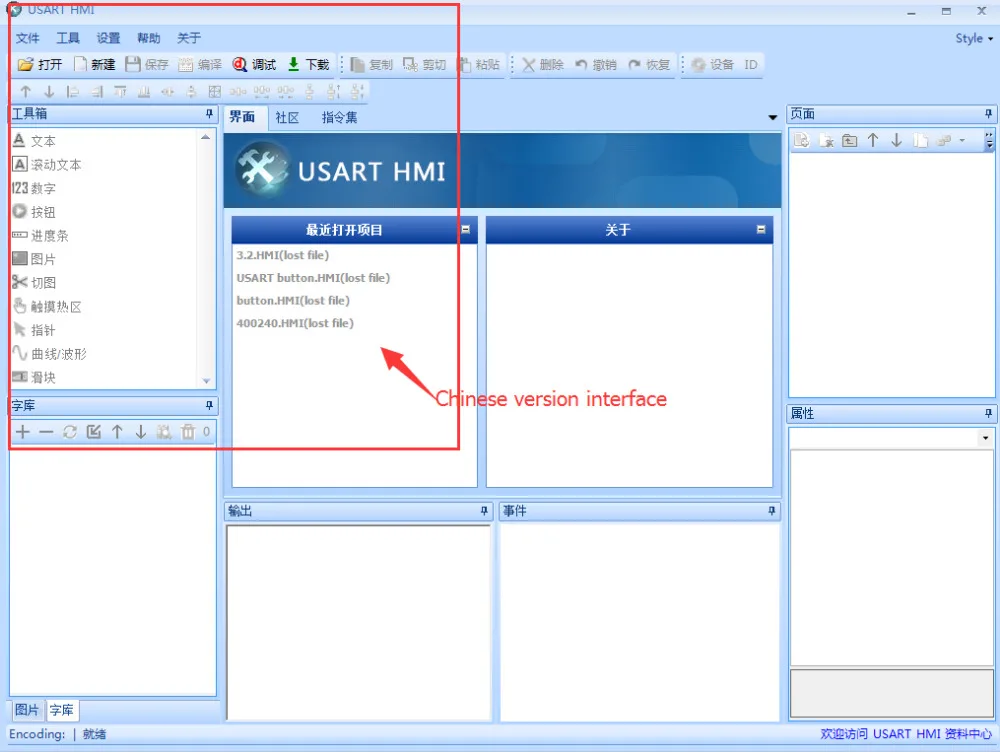Click toolbox scrollbar down arrow
Image resolution: width=1000 pixels, height=752 pixels.
pos(205,381)
